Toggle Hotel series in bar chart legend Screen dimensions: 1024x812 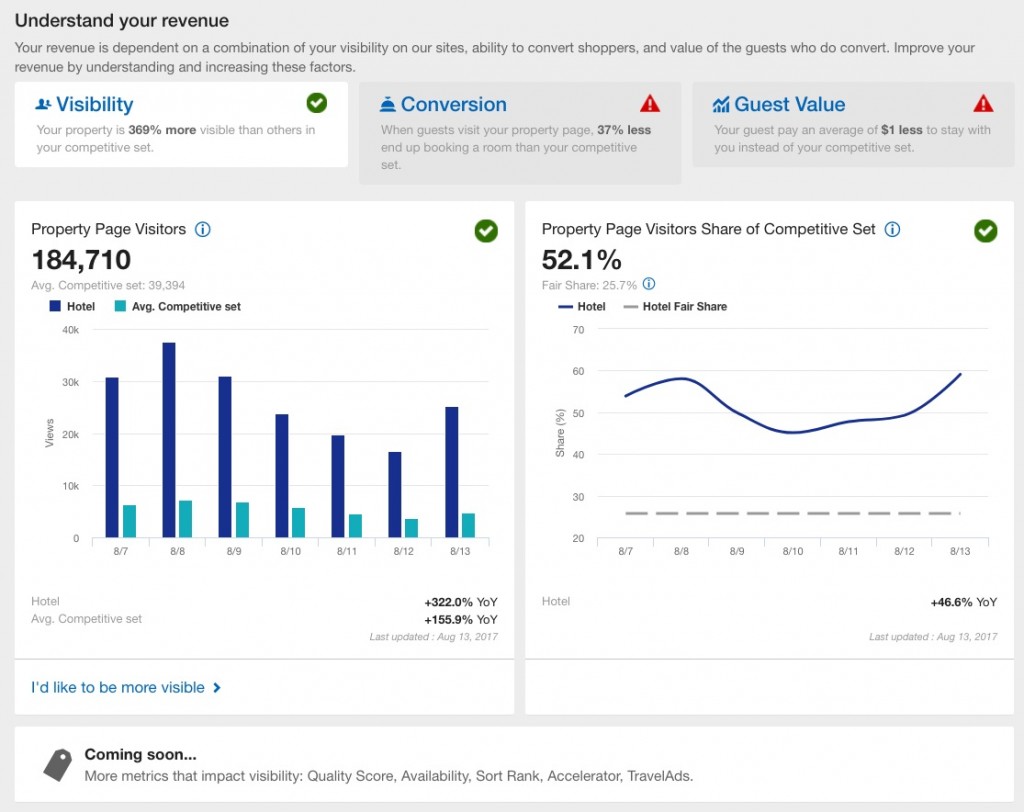pyautogui.click(x=71, y=306)
